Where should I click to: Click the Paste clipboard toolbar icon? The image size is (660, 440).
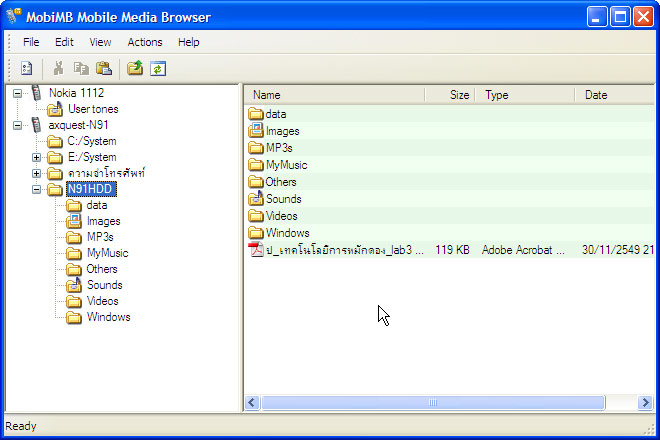(x=104, y=68)
